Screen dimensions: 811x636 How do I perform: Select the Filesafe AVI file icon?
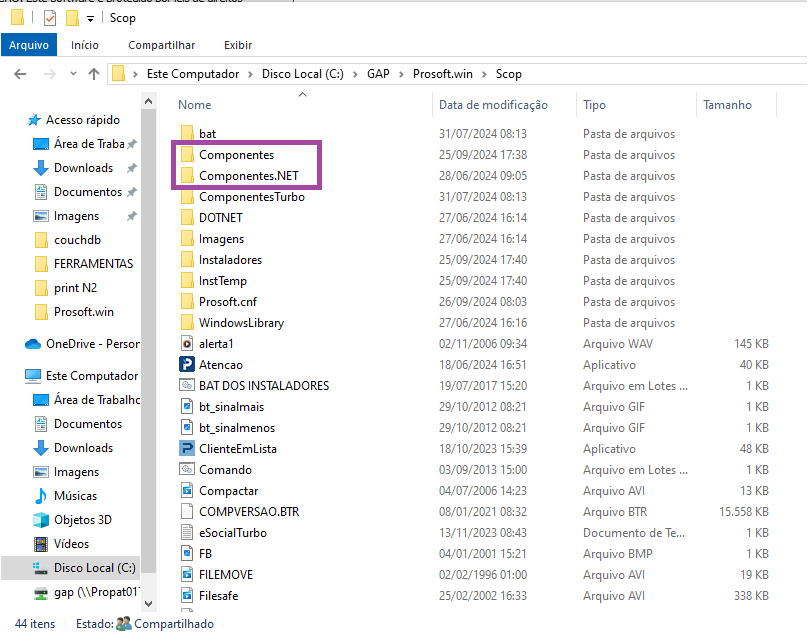pos(187,596)
